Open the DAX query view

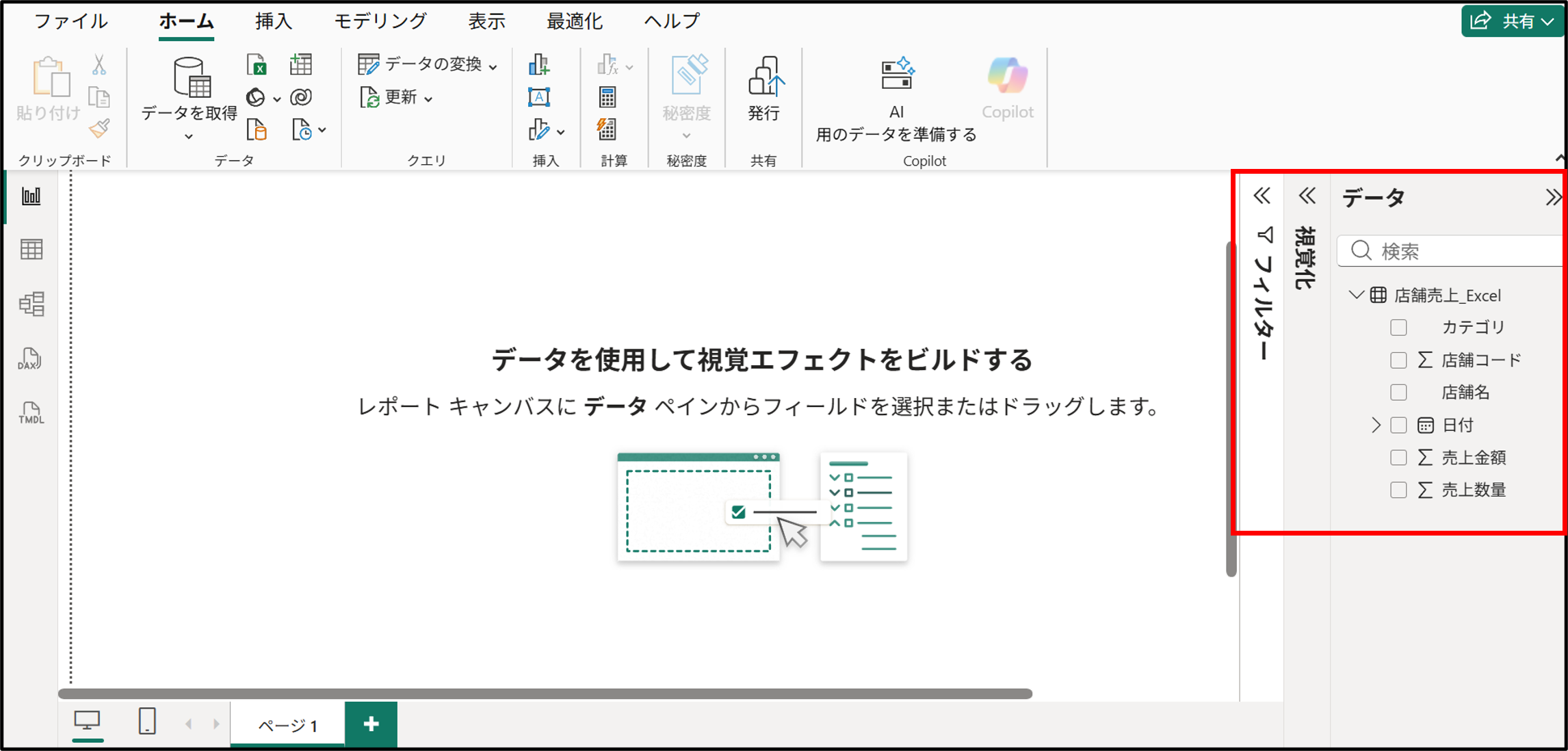(x=31, y=358)
